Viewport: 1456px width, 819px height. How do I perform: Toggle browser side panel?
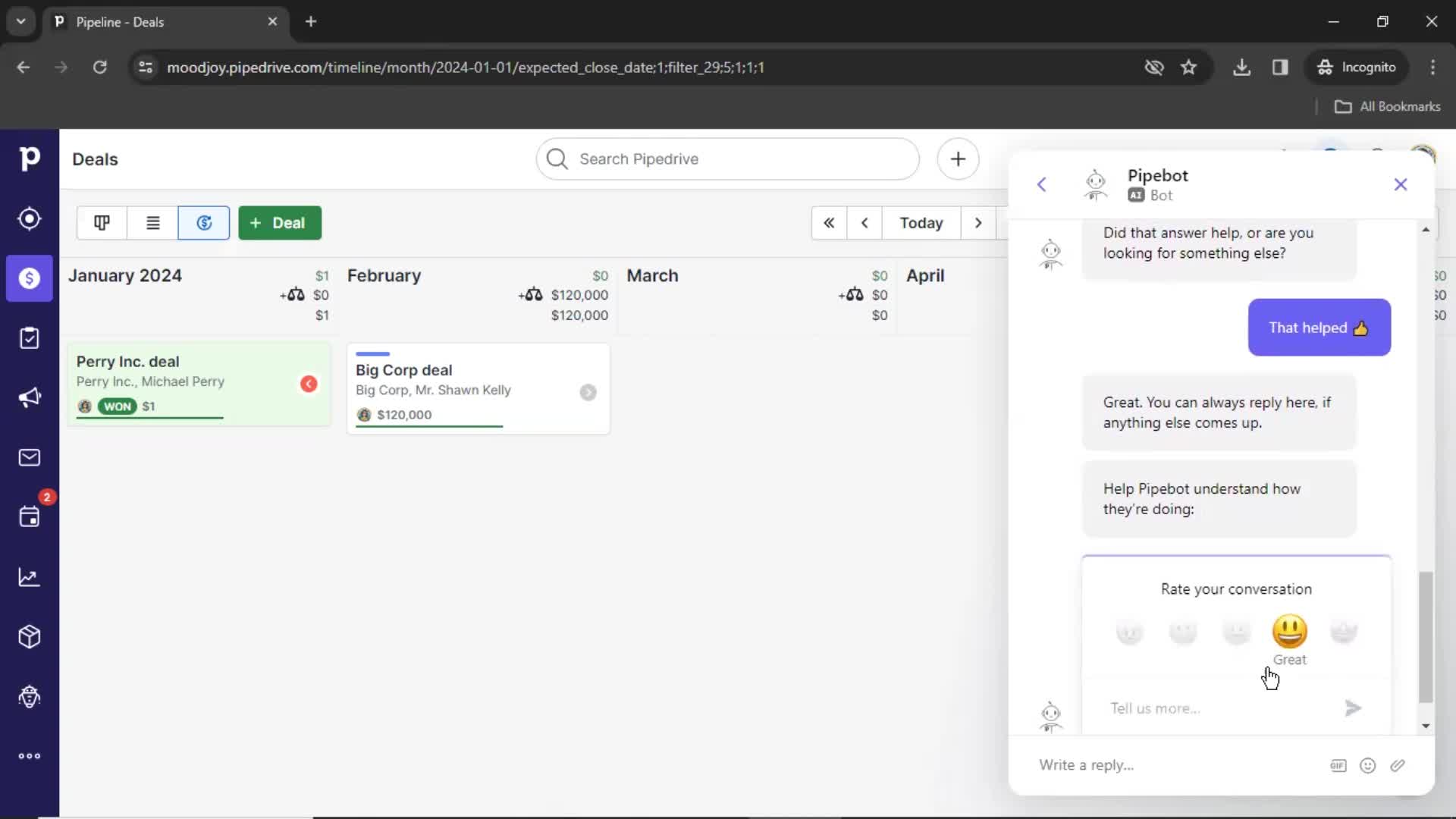point(1280,67)
